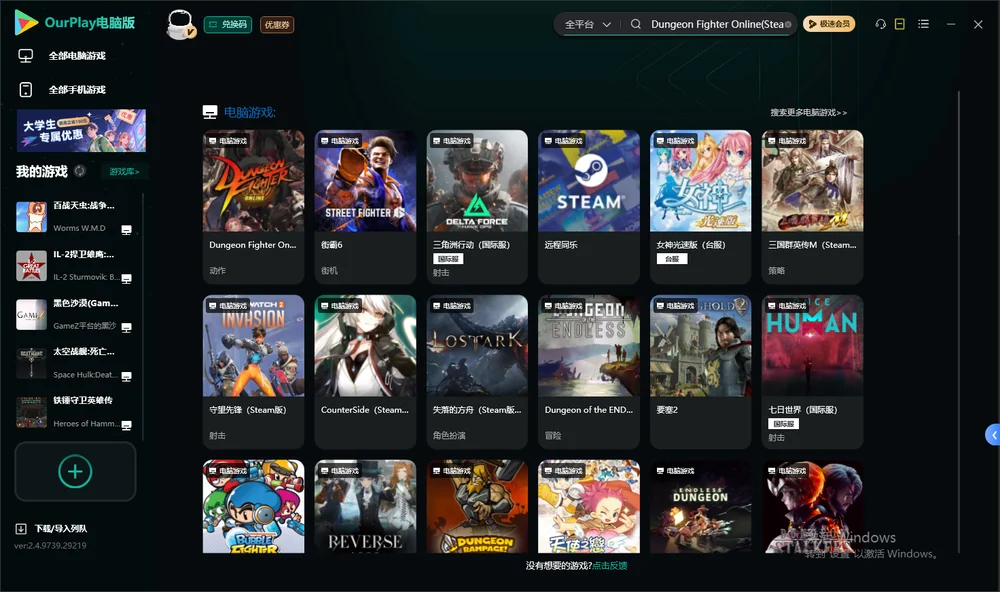Click the OurPlay logo

[x=75, y=23]
